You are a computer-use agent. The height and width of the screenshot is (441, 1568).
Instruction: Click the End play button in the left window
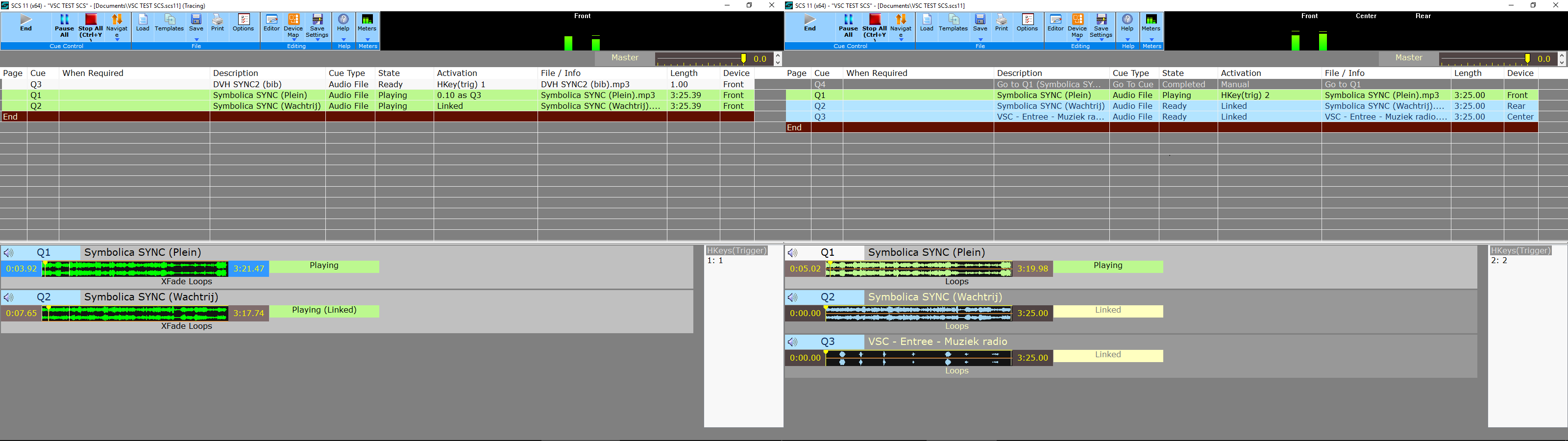tap(25, 23)
